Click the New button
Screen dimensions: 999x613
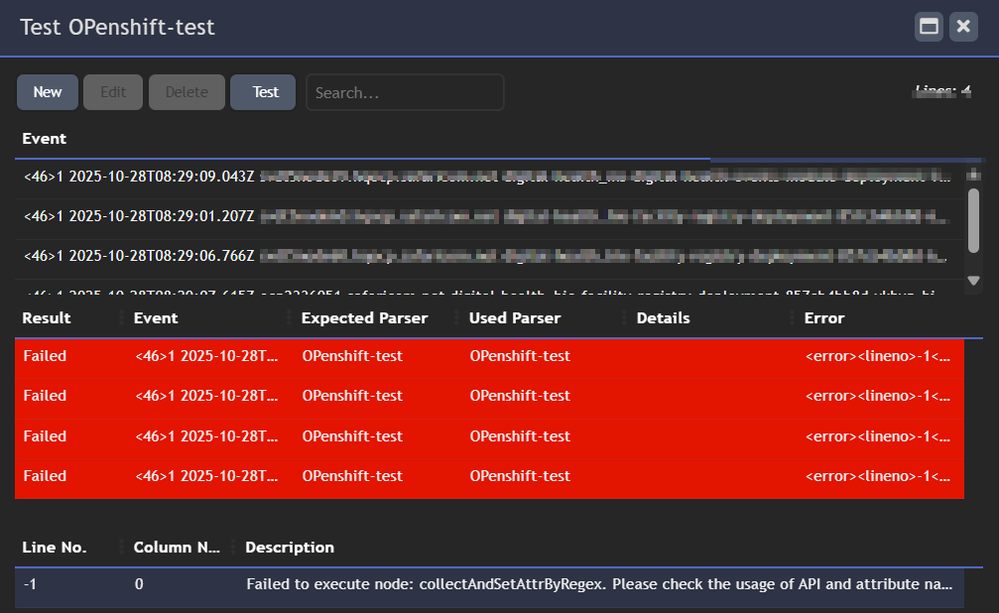point(48,92)
